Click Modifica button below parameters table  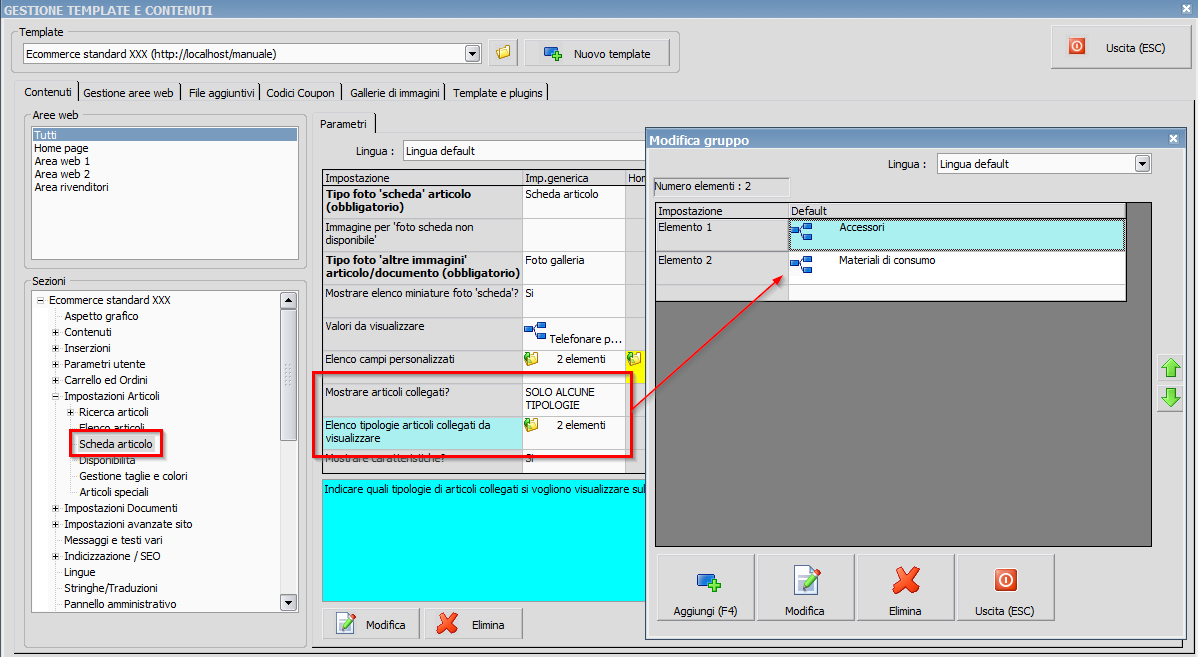(371, 624)
